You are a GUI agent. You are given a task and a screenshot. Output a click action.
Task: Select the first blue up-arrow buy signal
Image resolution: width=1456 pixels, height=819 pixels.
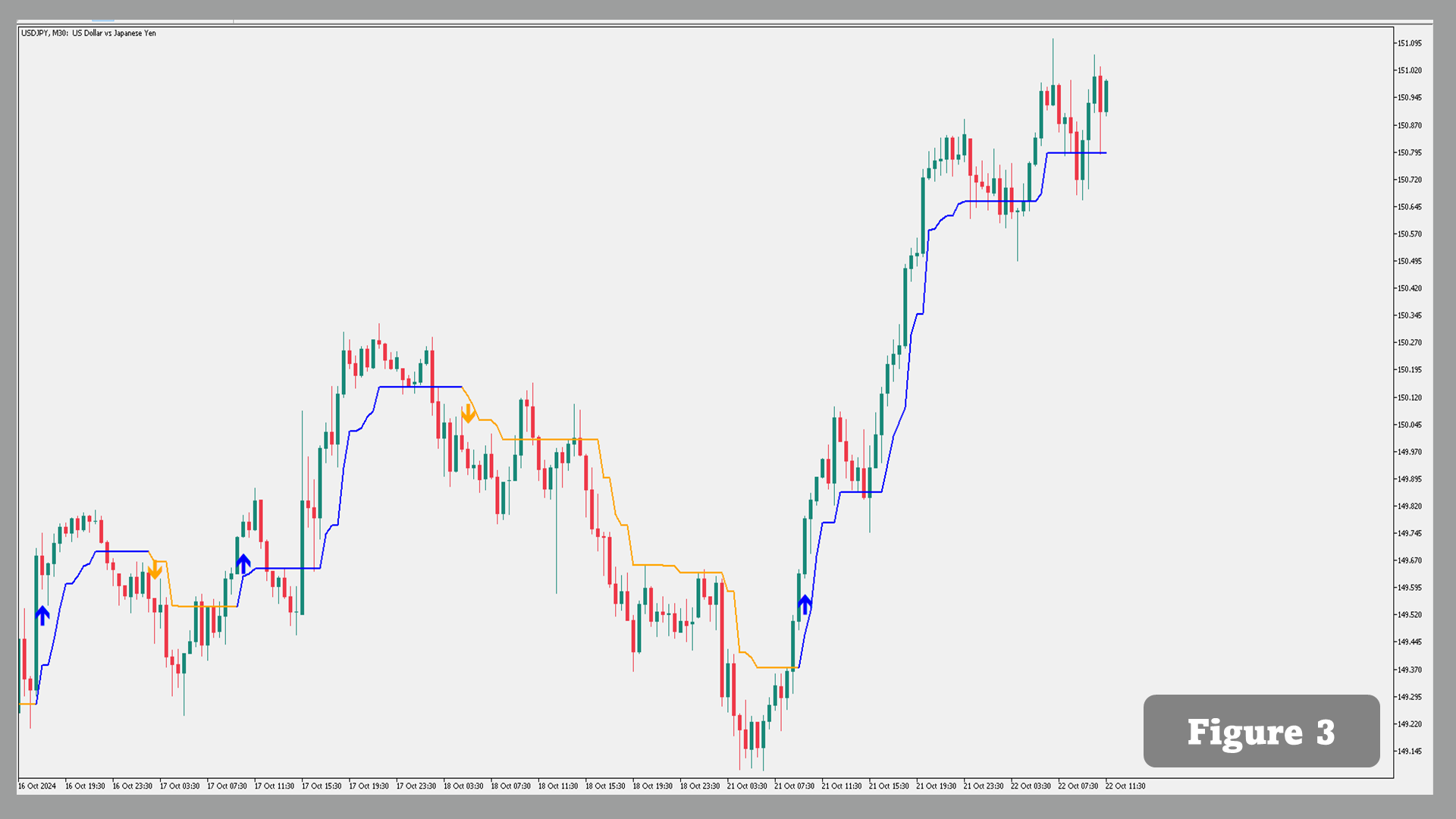(42, 616)
